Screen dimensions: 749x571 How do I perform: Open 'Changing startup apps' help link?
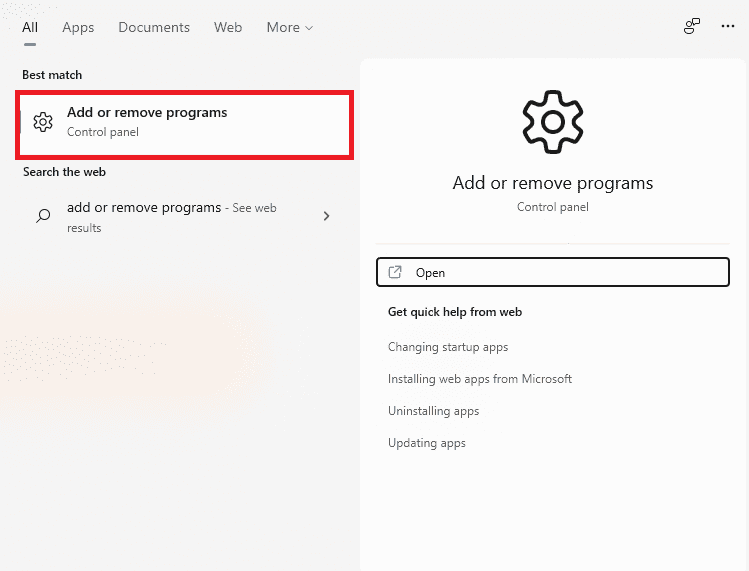click(448, 347)
